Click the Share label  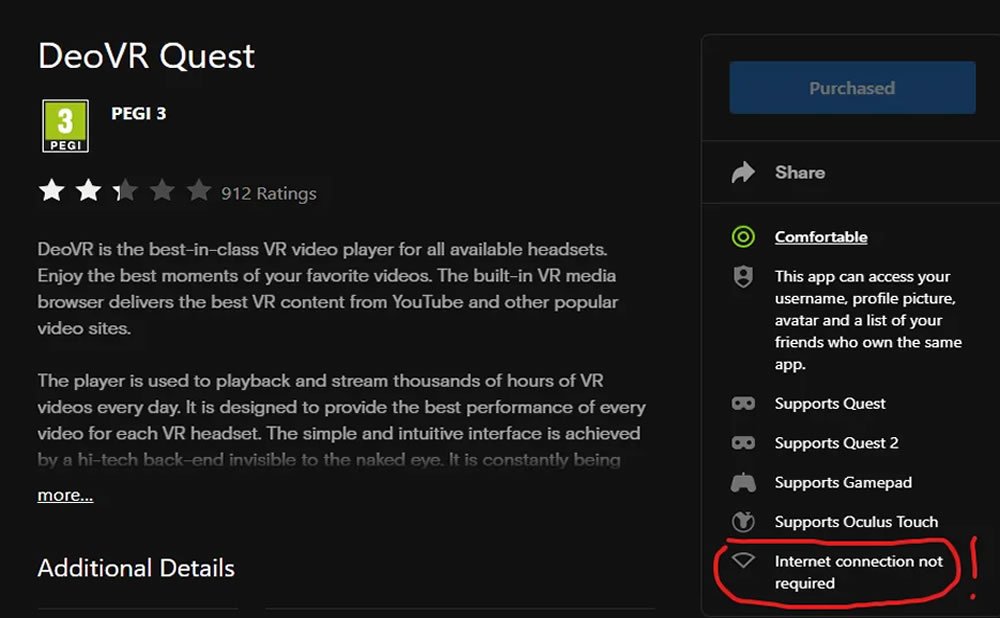[800, 172]
